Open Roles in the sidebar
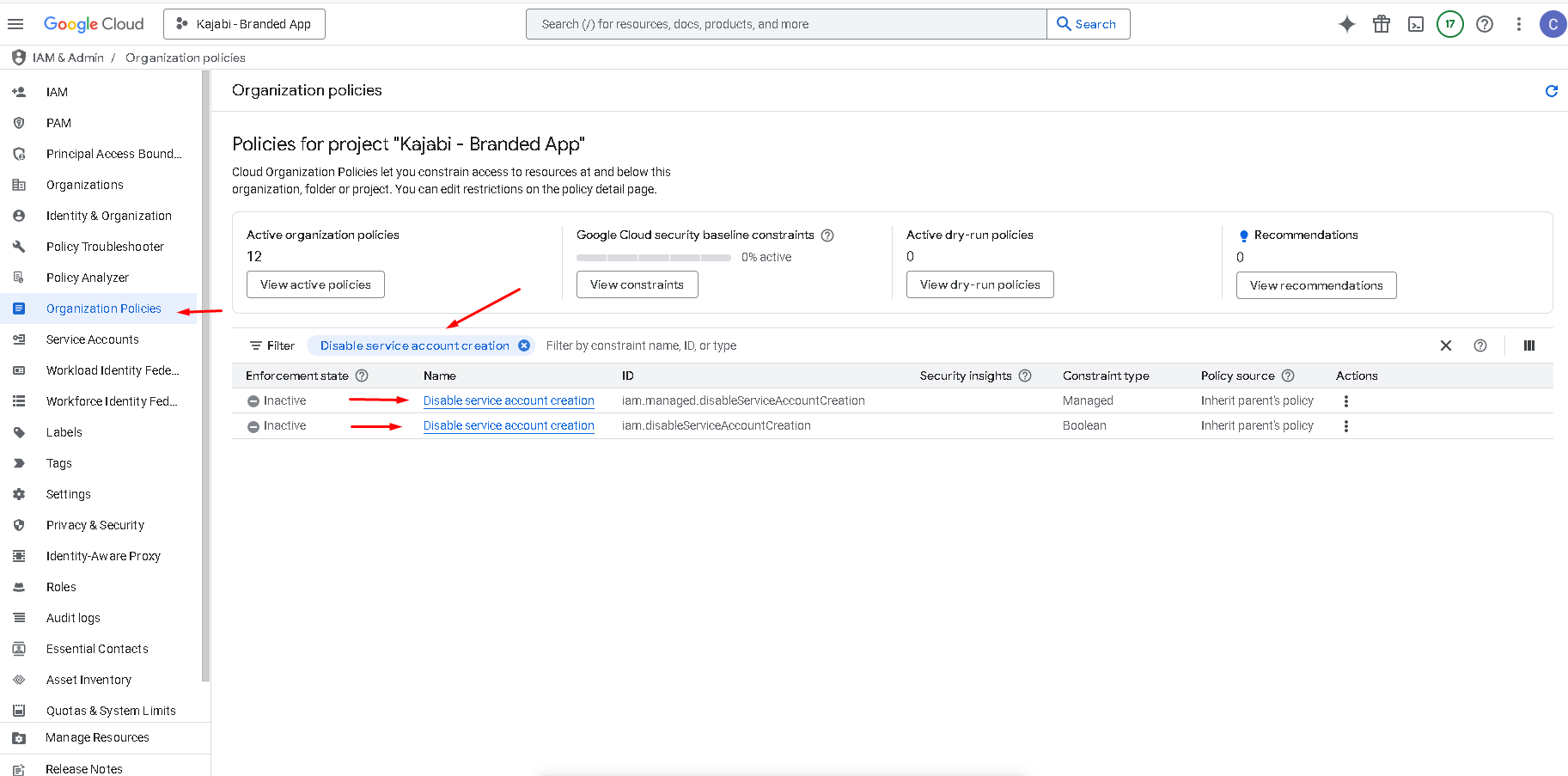This screenshot has width=1568, height=776. coord(99,587)
